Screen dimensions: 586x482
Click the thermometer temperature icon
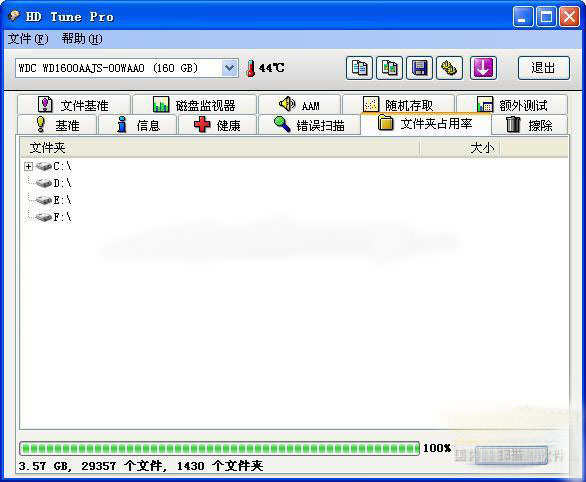click(x=251, y=68)
